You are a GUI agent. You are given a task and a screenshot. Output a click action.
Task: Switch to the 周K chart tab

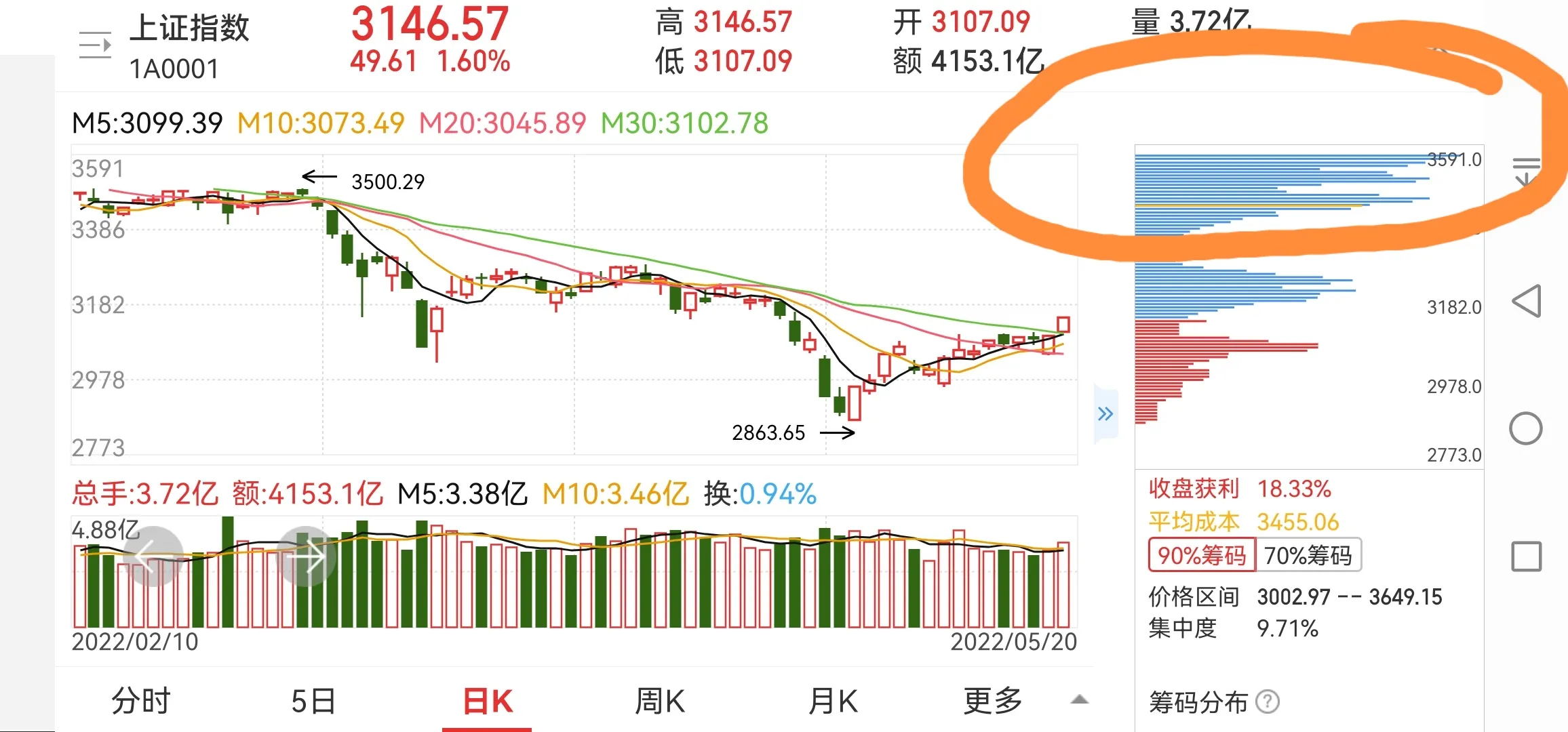click(x=660, y=701)
